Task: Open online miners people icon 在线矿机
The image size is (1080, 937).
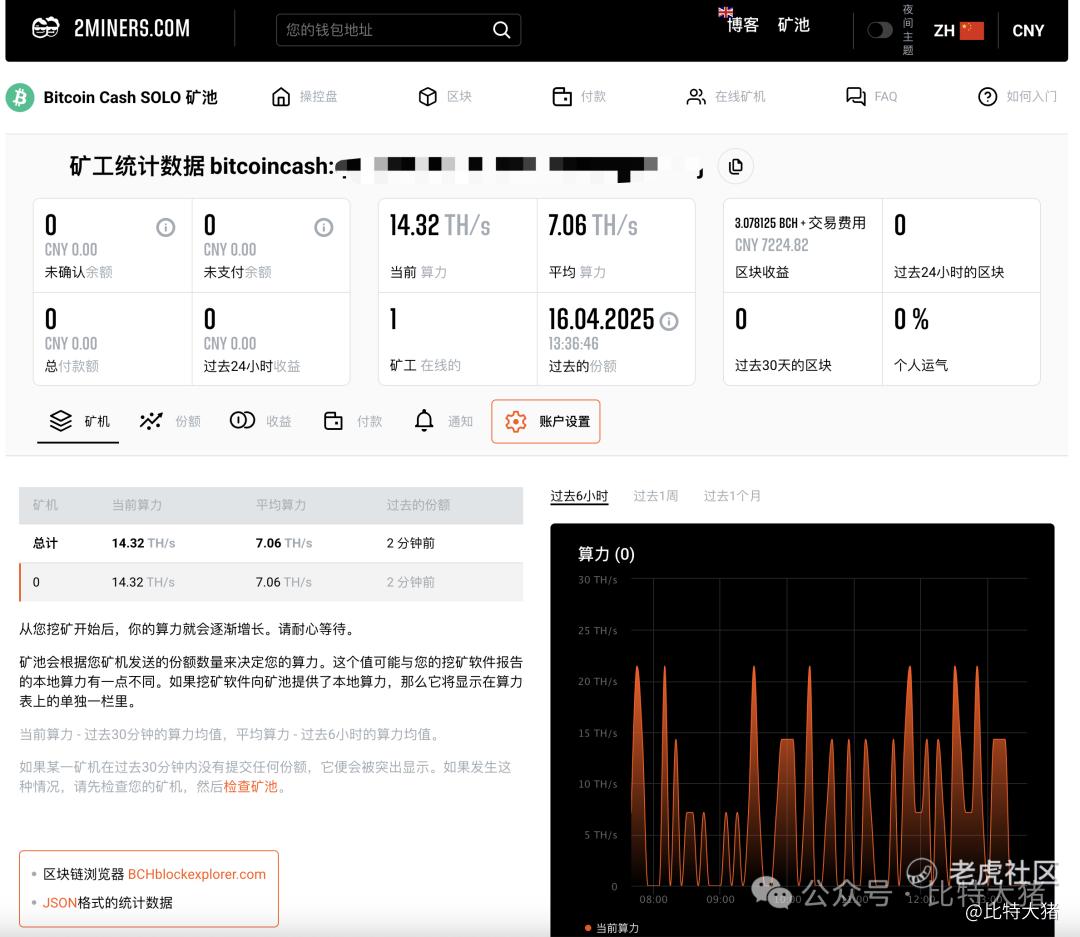Action: tap(696, 96)
